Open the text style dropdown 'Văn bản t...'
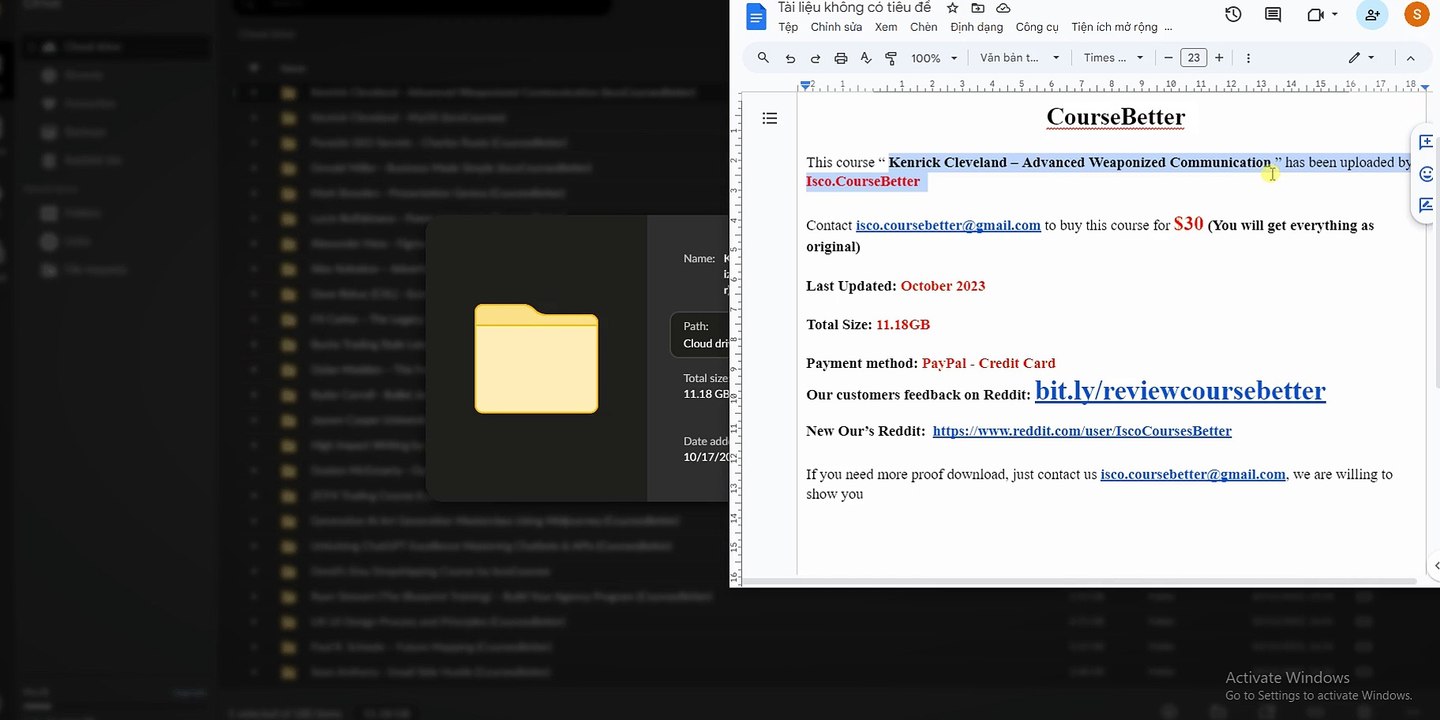This screenshot has height=720, width=1440. [x=1020, y=58]
